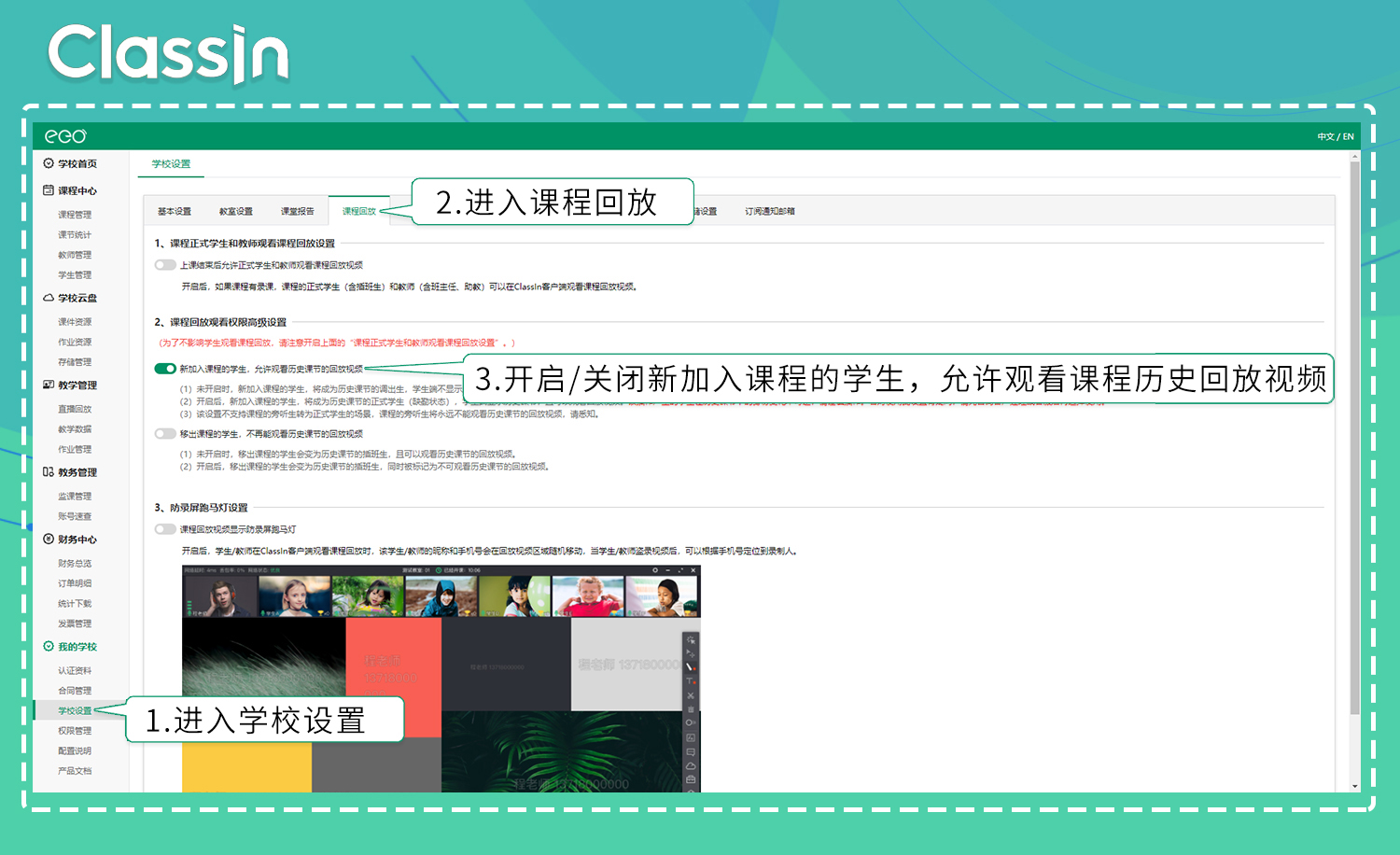
Task: Click the 教务管理 section icon
Action: [49, 472]
